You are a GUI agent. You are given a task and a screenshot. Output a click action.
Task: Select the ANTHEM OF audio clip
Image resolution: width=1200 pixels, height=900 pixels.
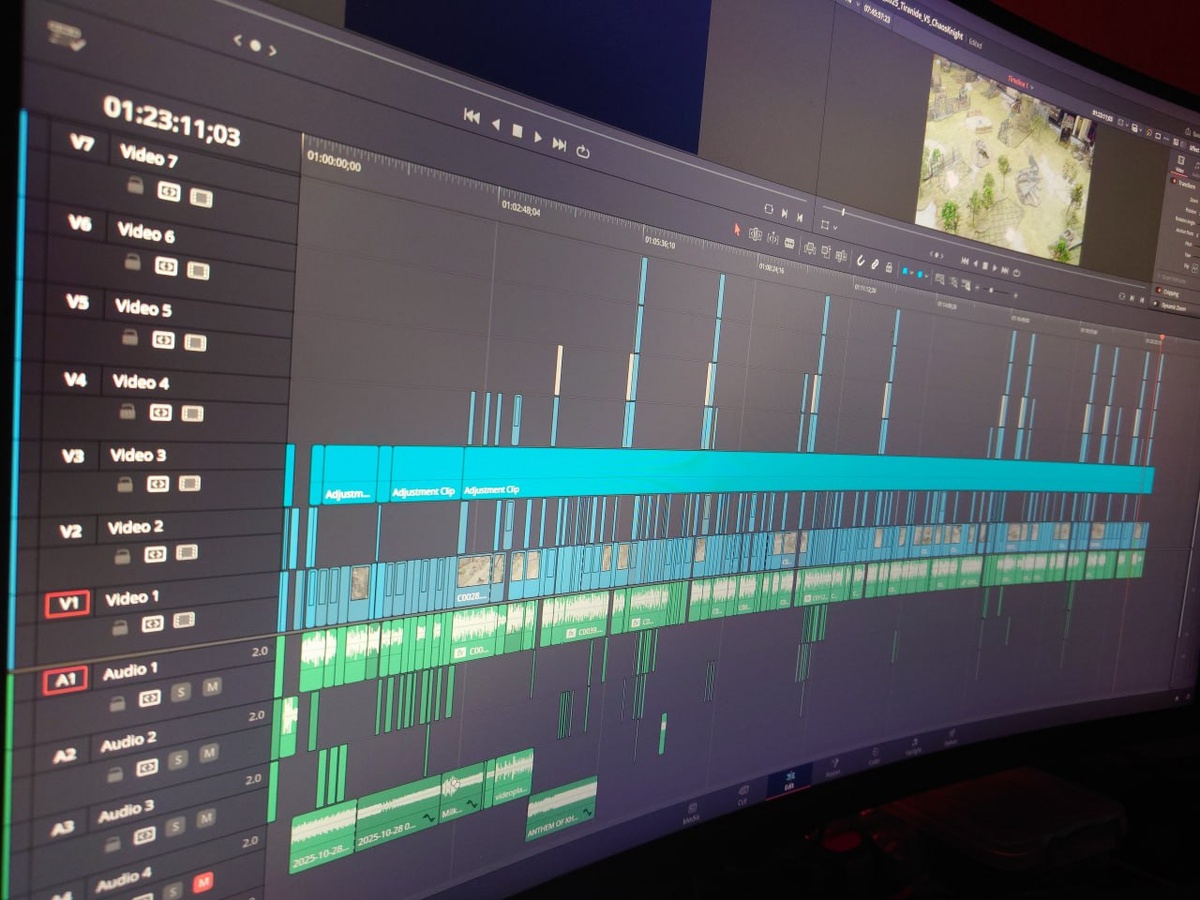561,807
